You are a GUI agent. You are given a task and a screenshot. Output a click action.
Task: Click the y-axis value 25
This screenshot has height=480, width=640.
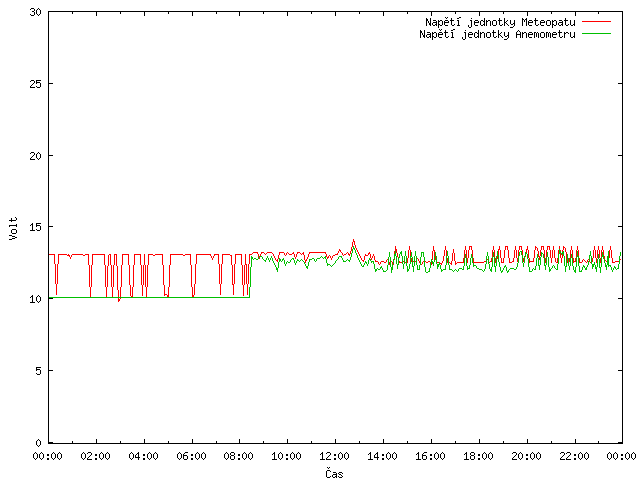[x=36, y=84]
